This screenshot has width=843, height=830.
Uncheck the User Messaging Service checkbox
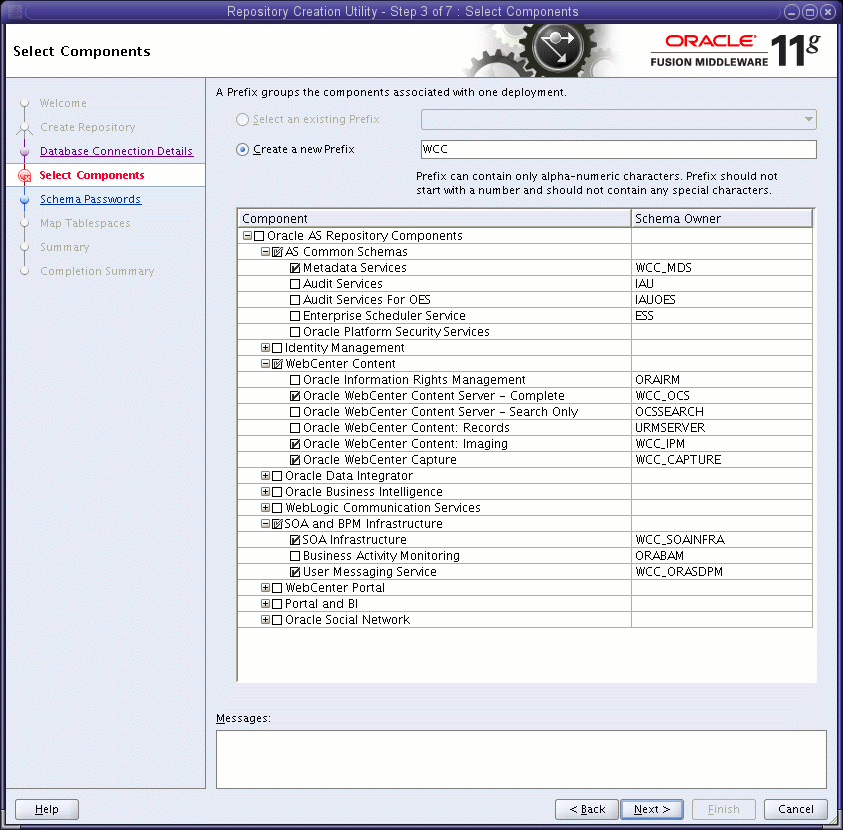[x=295, y=572]
